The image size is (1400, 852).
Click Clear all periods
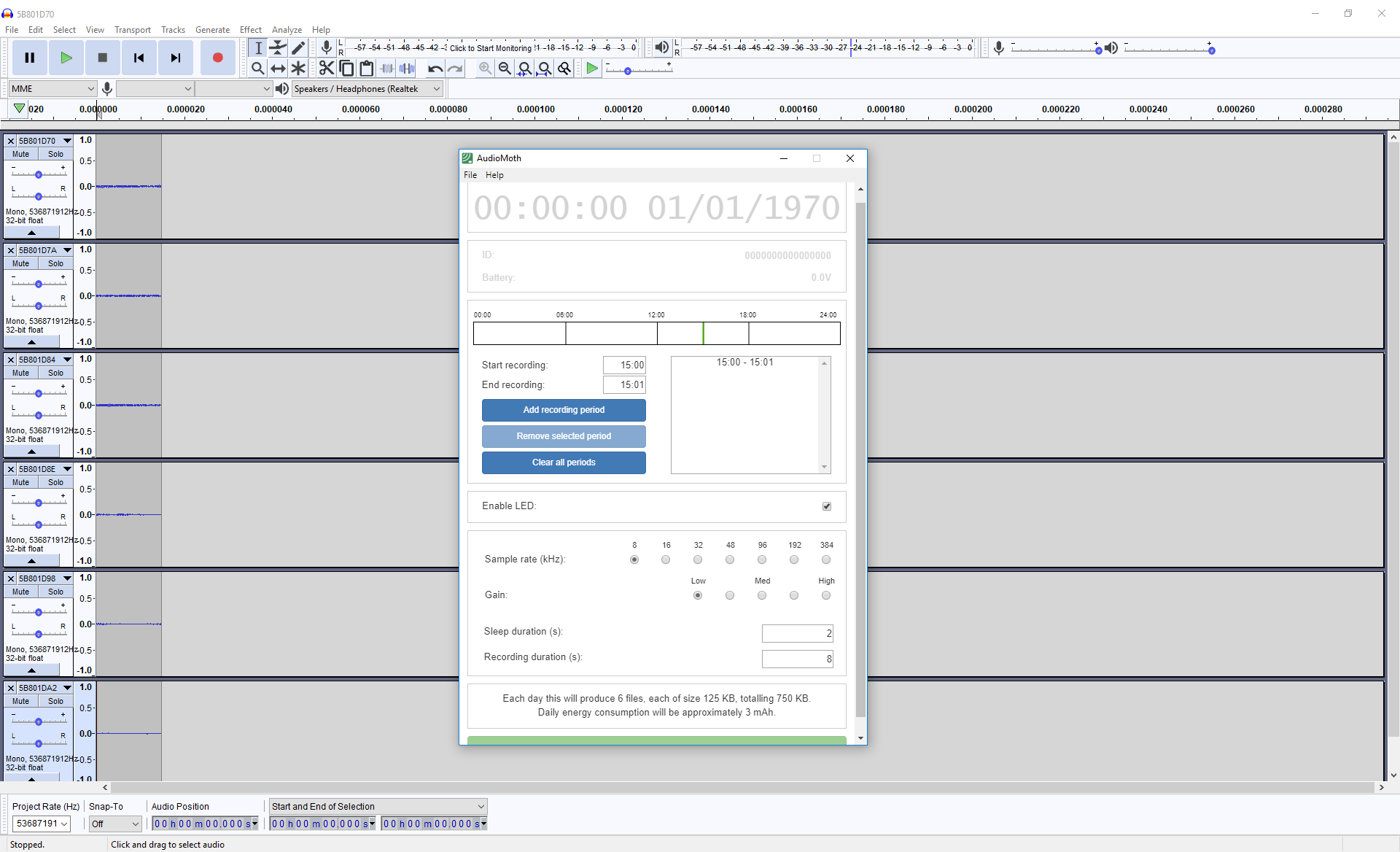tap(564, 462)
